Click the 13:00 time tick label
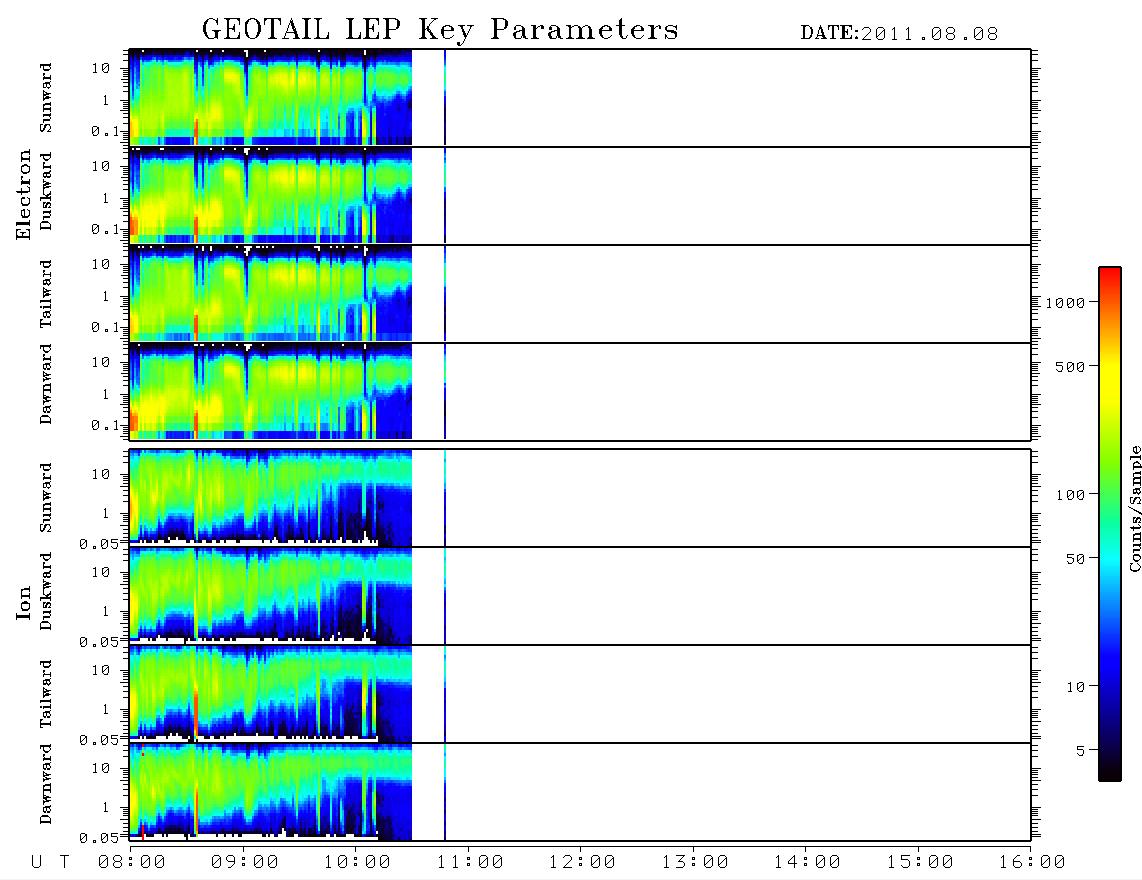Viewport: 1142px width, 880px height. (694, 863)
